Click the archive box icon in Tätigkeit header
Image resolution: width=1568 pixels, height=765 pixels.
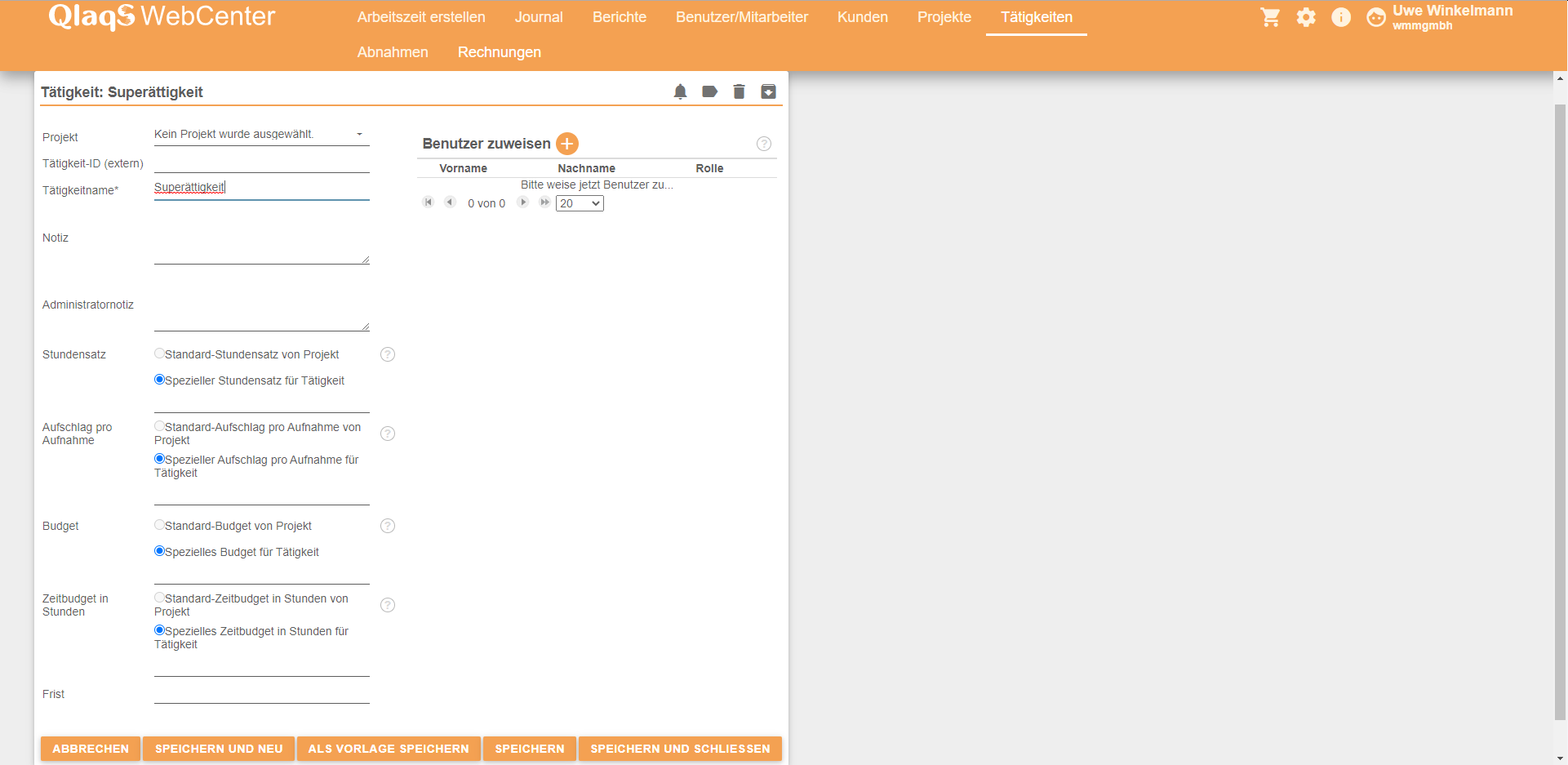click(768, 91)
